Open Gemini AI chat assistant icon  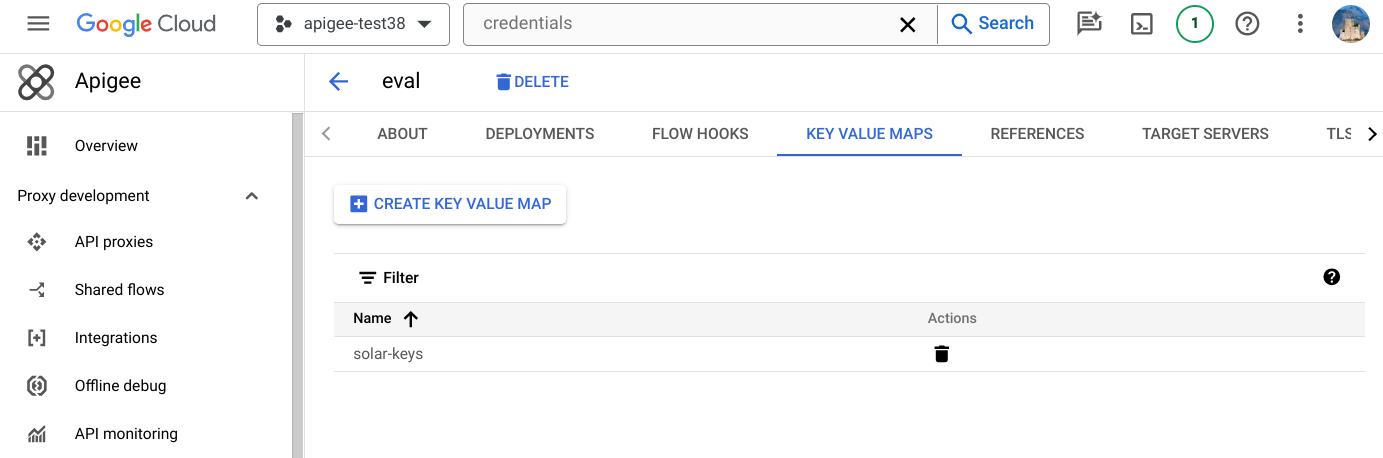point(1089,24)
